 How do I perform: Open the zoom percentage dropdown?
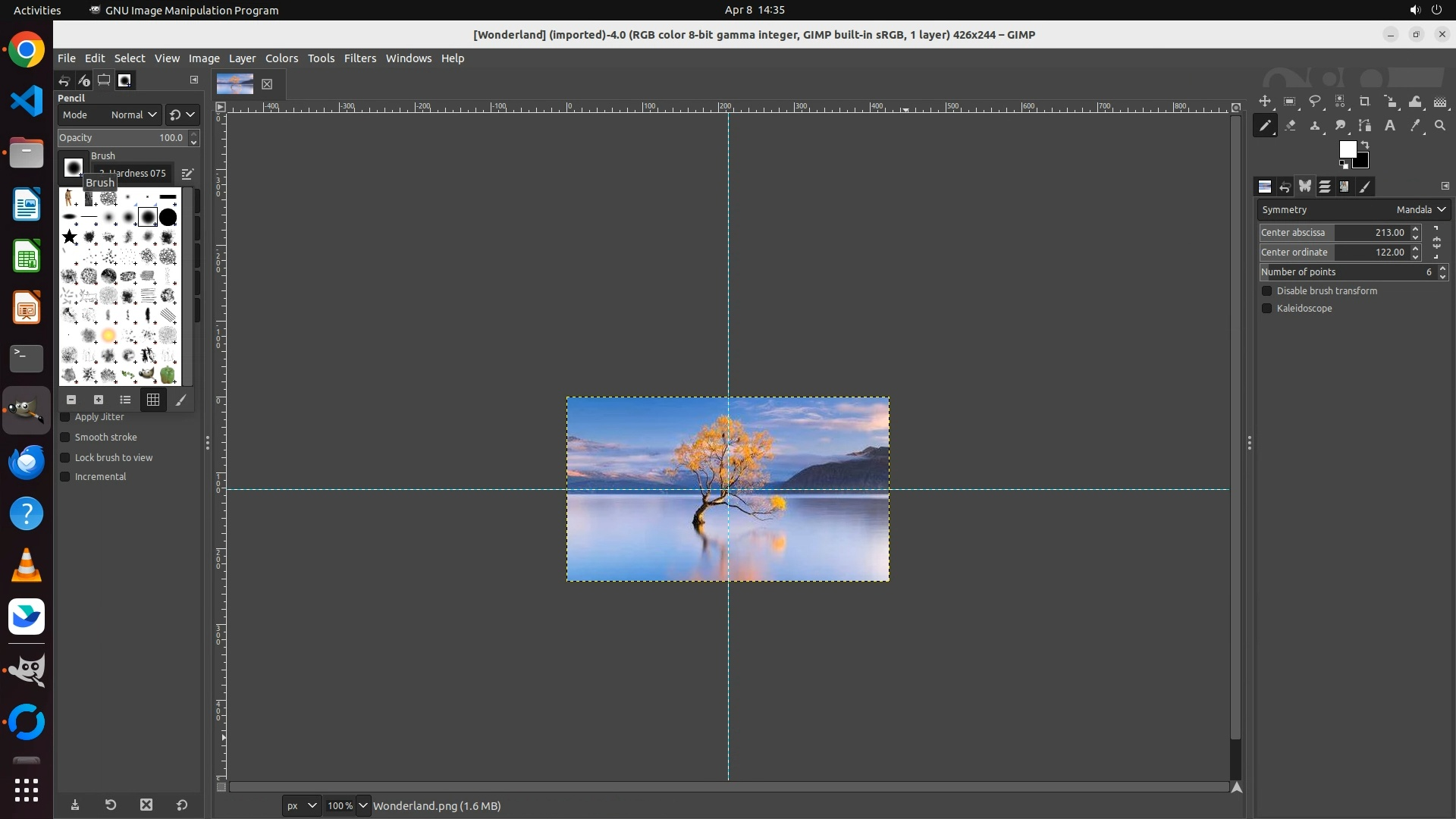click(363, 805)
